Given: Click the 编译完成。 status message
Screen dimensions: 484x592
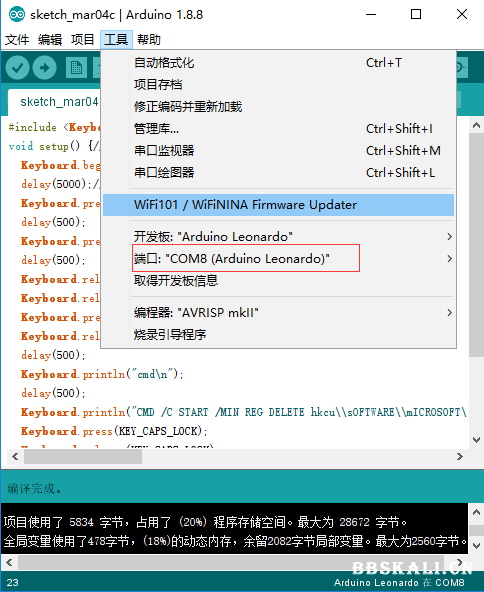Looking at the screenshot, I should coord(34,489).
